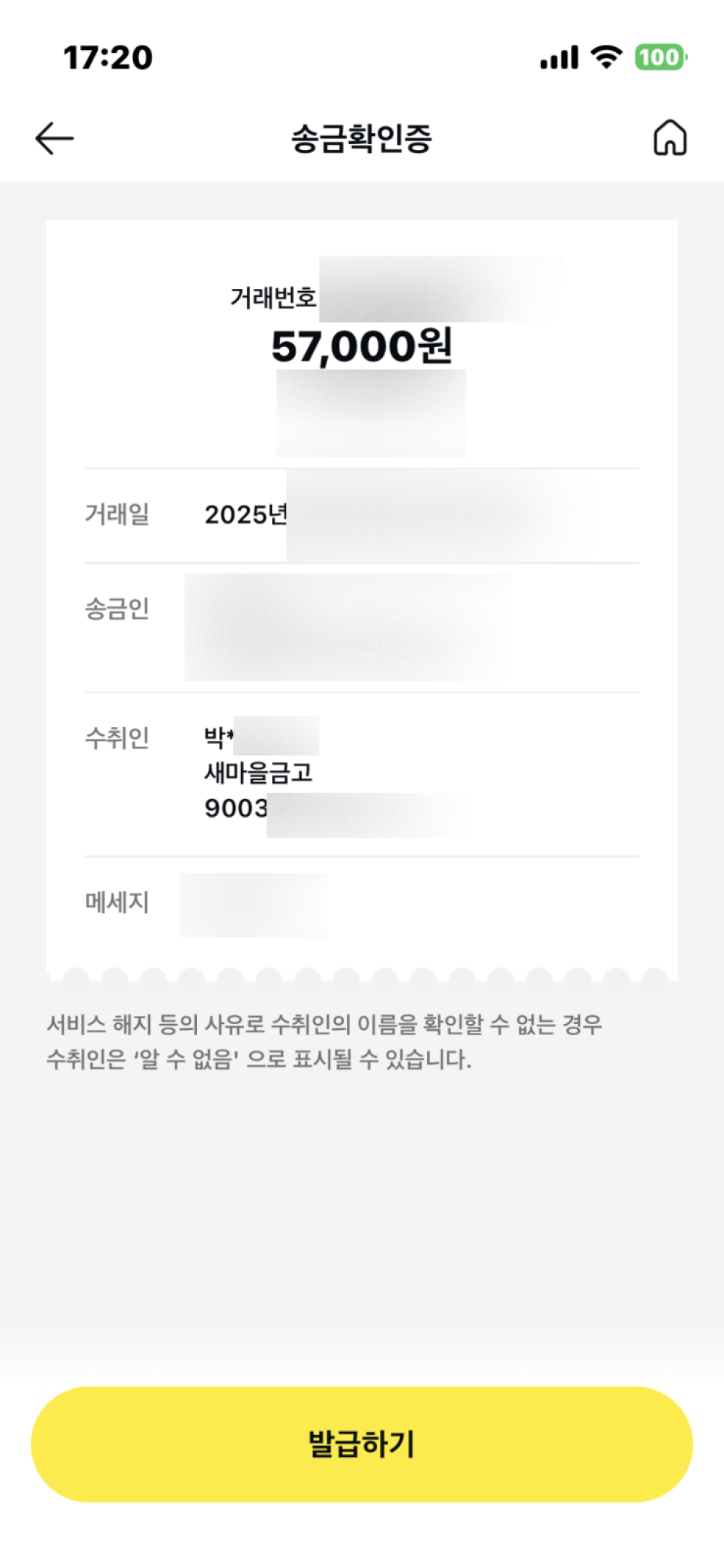Go to home via house icon
This screenshot has height=1568, width=724.
[670, 138]
